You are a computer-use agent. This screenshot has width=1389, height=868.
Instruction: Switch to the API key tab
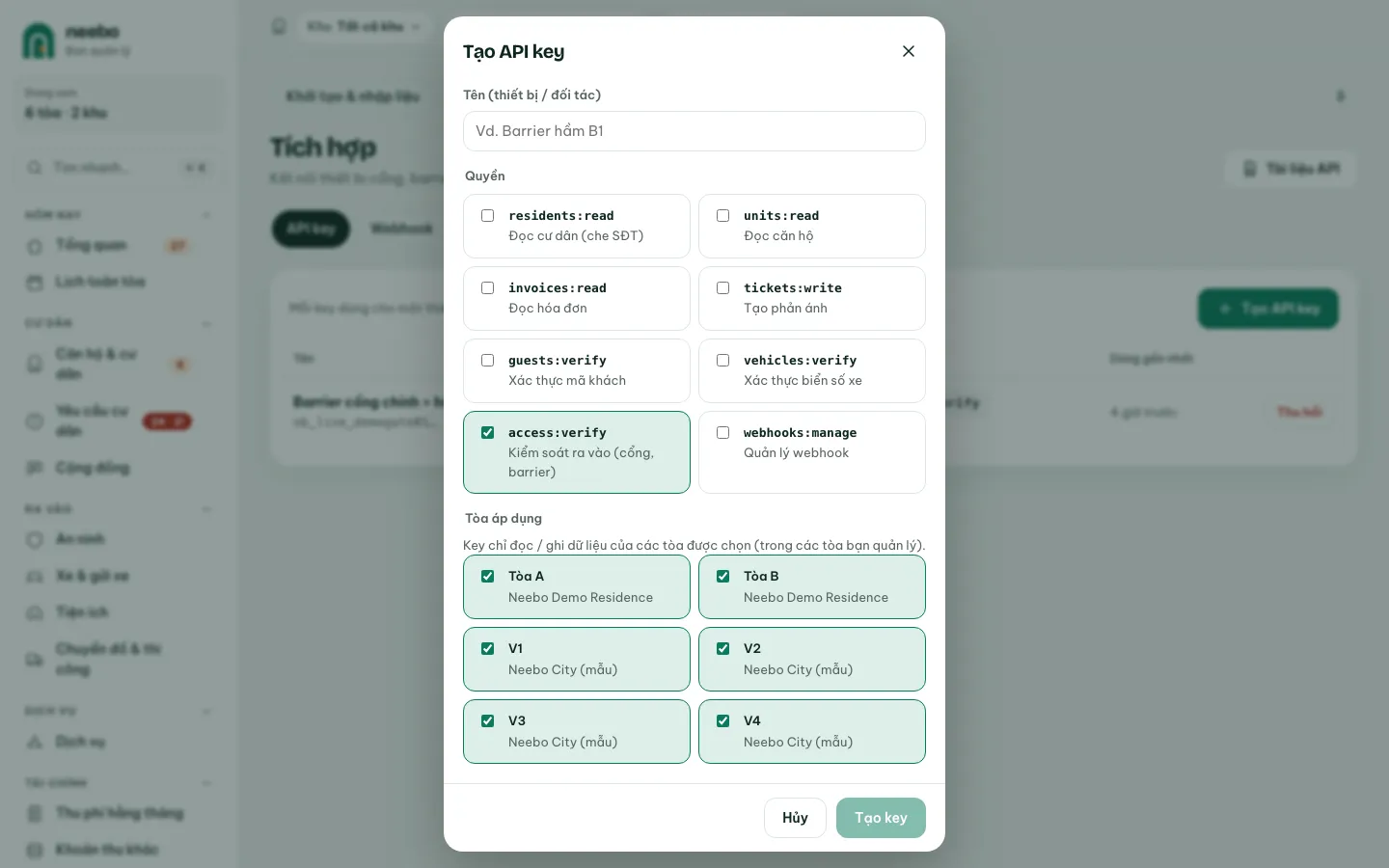(x=311, y=229)
